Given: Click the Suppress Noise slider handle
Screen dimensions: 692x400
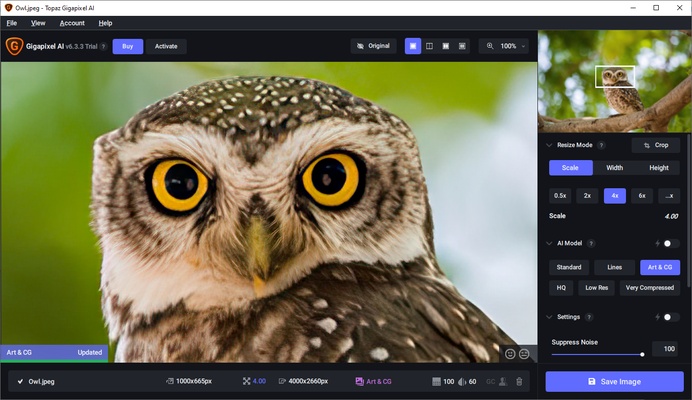Looking at the screenshot, I should pos(642,354).
